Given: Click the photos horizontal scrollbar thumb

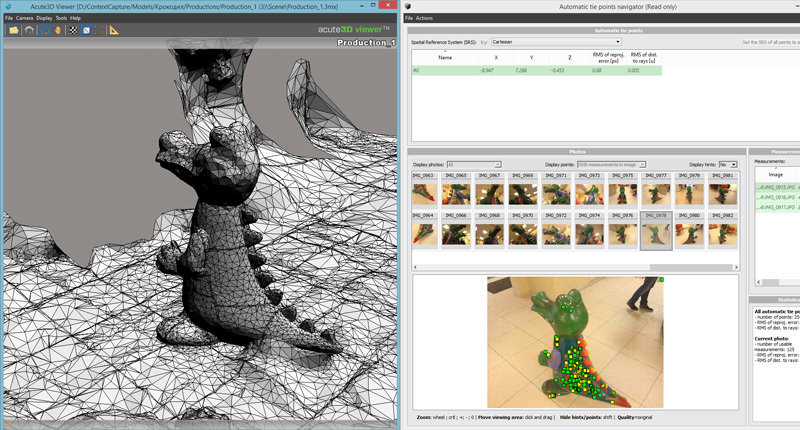Looking at the screenshot, I should pos(690,267).
